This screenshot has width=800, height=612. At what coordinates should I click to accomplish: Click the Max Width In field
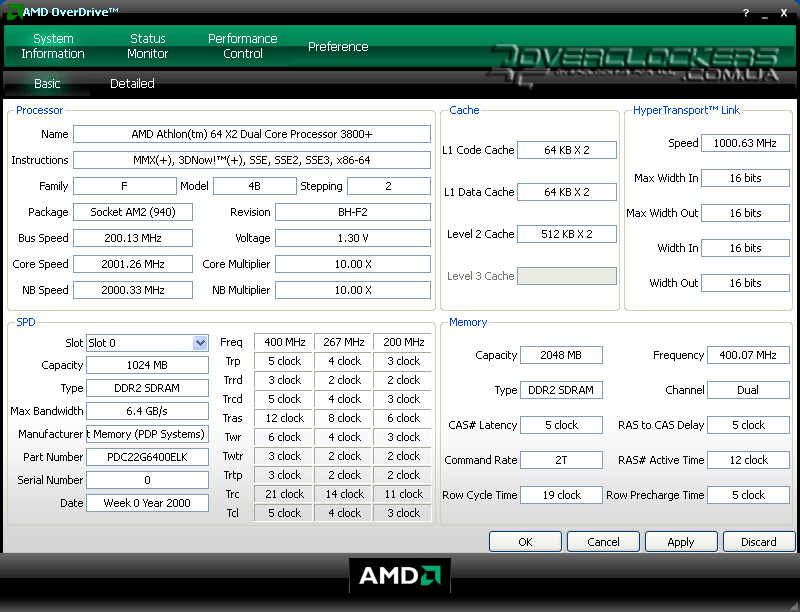[x=745, y=178]
